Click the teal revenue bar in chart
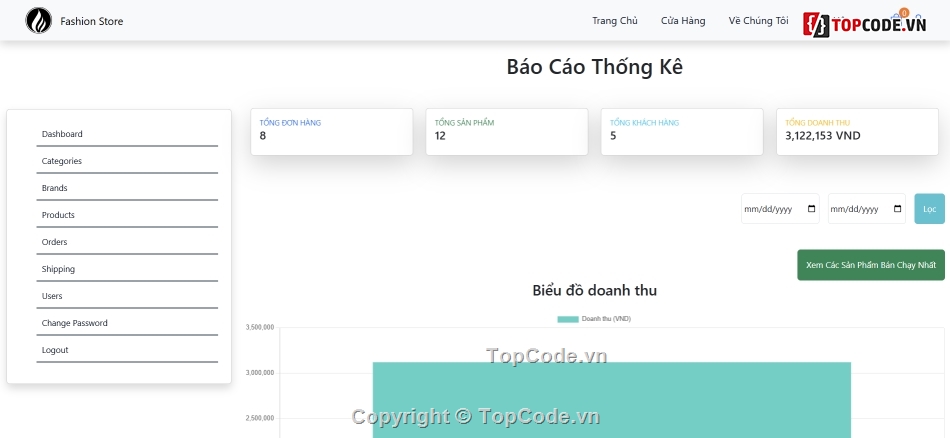Image resolution: width=950 pixels, height=438 pixels. (x=611, y=400)
